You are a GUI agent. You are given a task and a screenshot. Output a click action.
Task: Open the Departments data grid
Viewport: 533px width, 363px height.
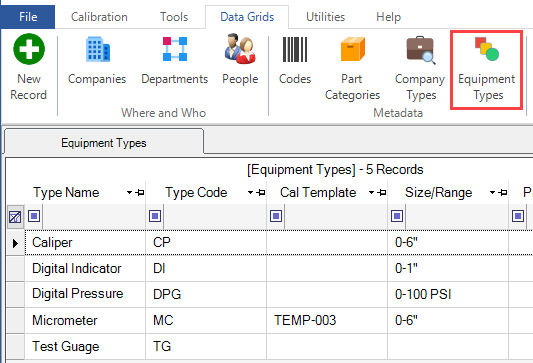click(174, 60)
